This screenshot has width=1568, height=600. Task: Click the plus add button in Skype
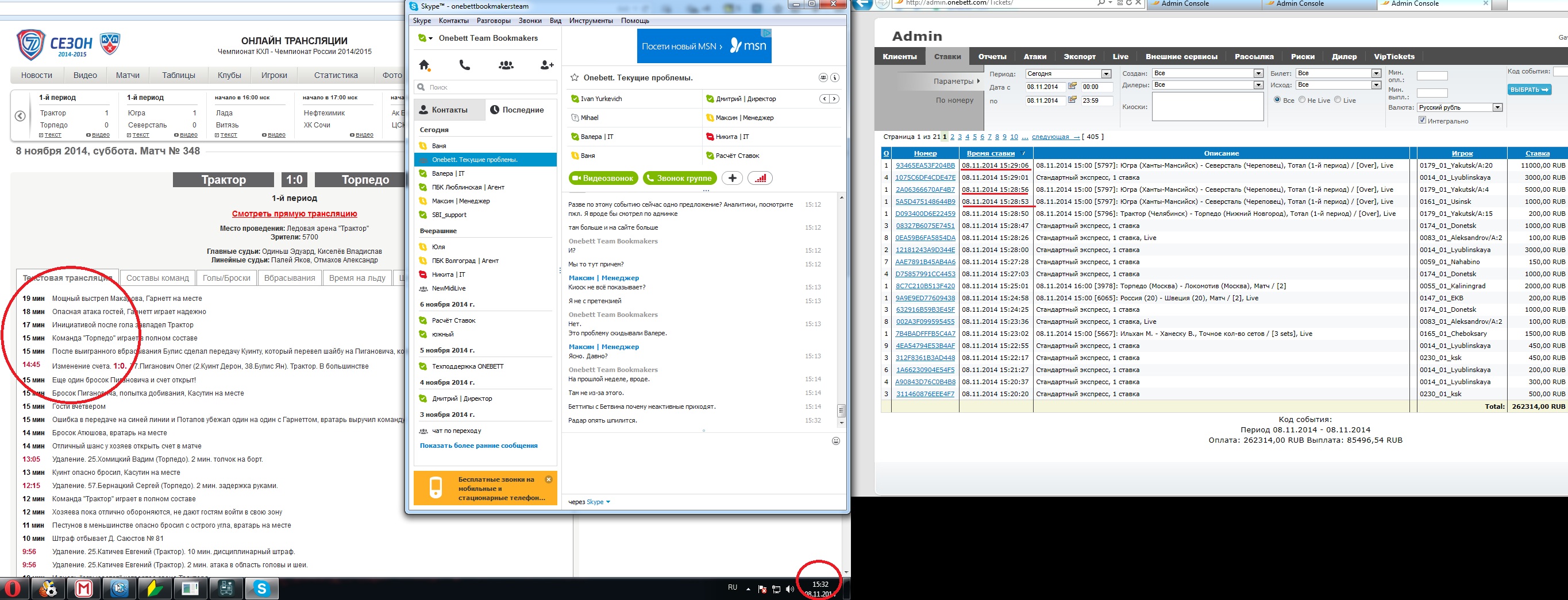click(732, 179)
